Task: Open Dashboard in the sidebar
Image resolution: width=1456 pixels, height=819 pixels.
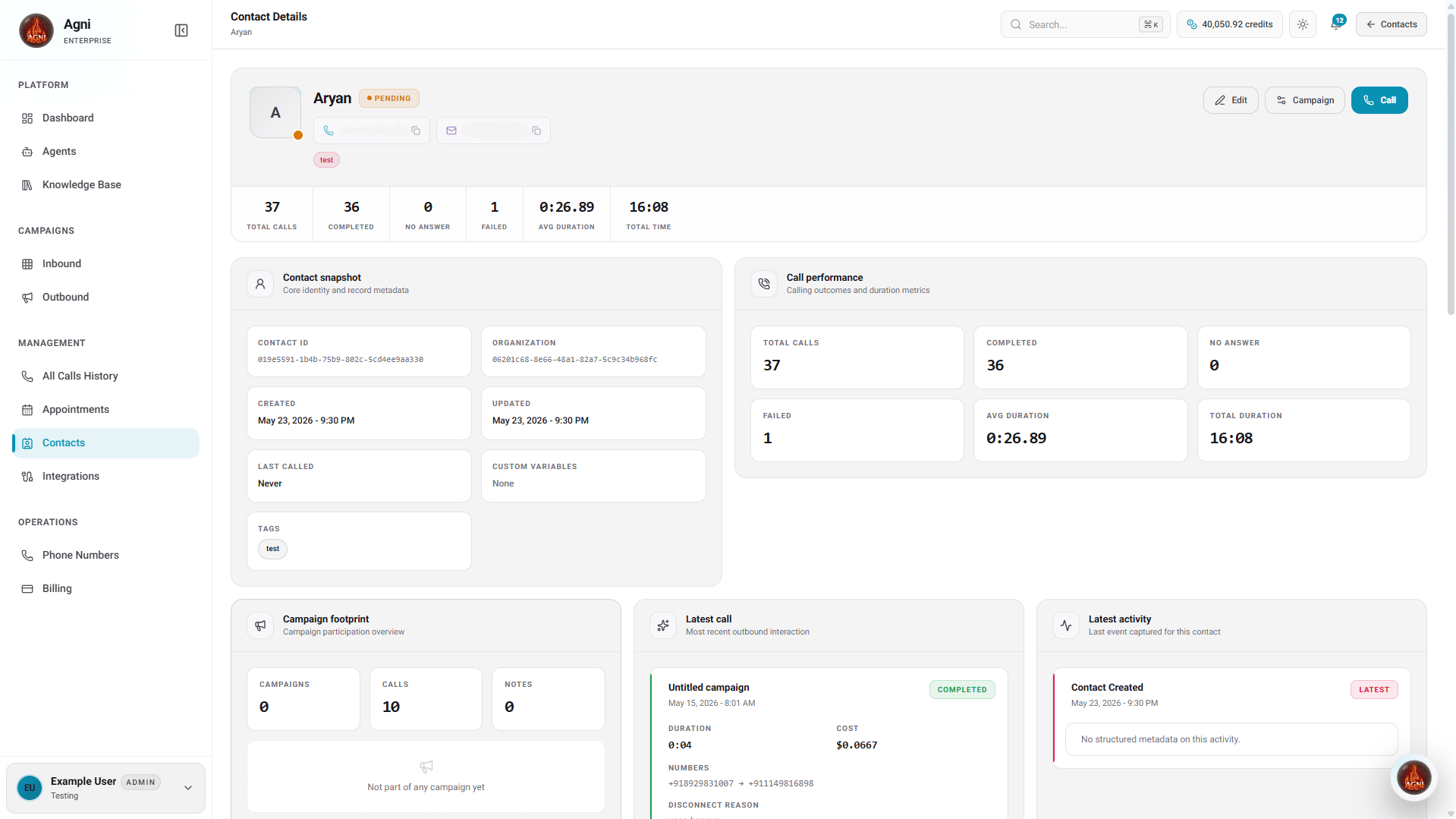Action: 106,118
